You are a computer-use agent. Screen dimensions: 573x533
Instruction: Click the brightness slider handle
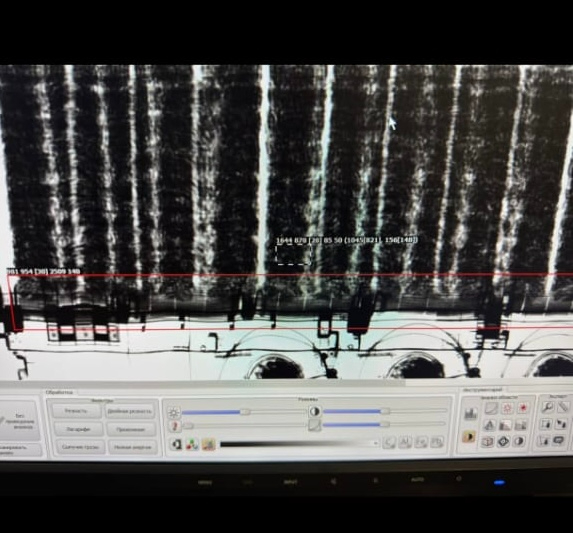[x=245, y=412]
